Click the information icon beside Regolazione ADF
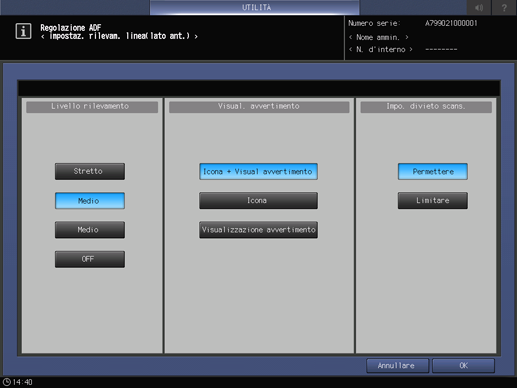The image size is (517, 388). click(23, 31)
